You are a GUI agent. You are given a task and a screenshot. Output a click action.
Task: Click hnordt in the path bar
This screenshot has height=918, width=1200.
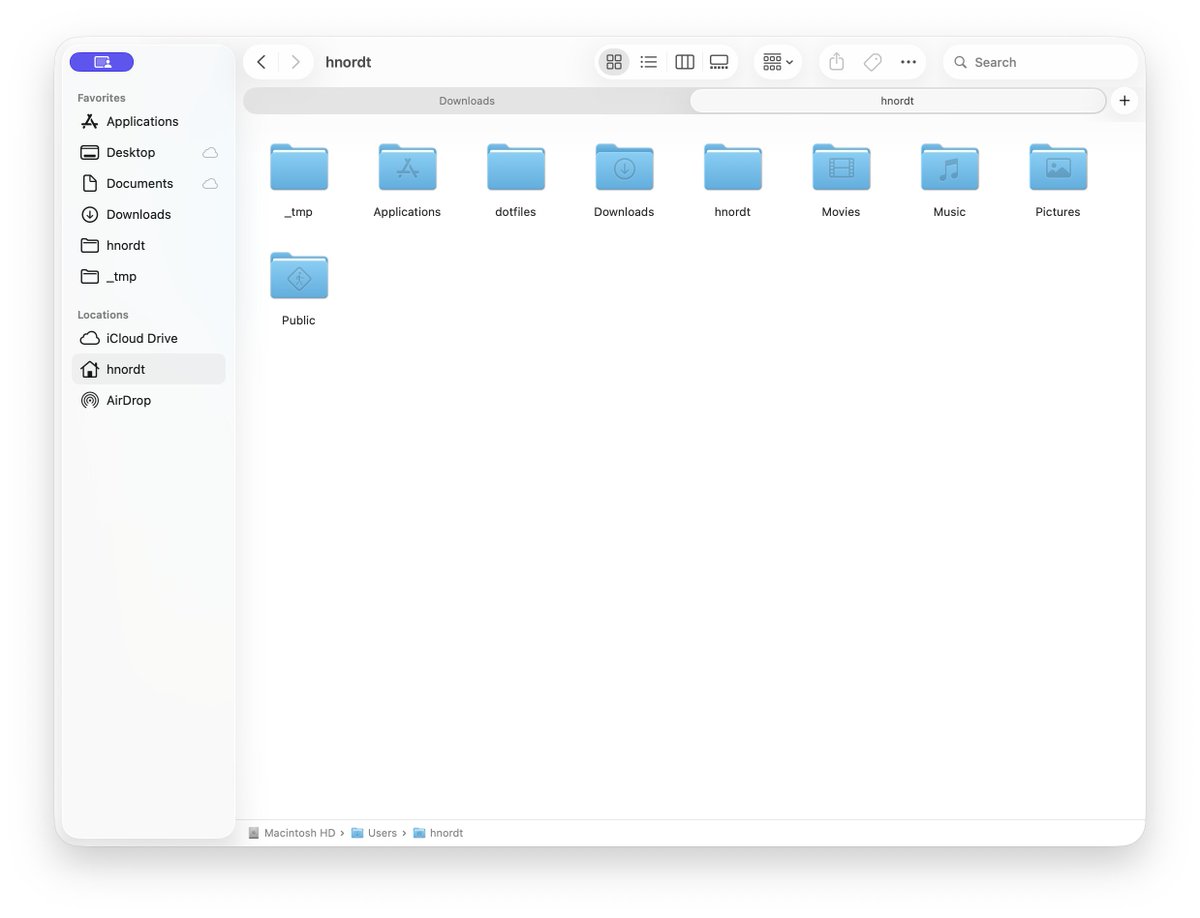(438, 833)
